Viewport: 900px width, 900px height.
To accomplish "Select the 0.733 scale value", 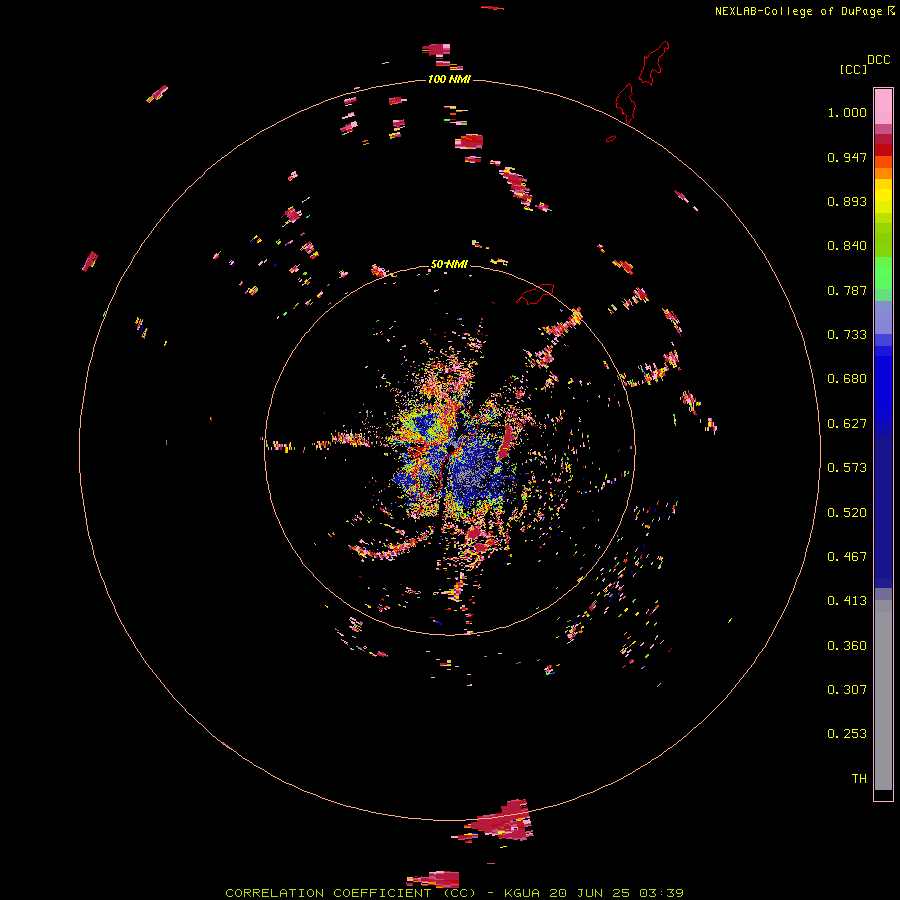I will 847,335.
